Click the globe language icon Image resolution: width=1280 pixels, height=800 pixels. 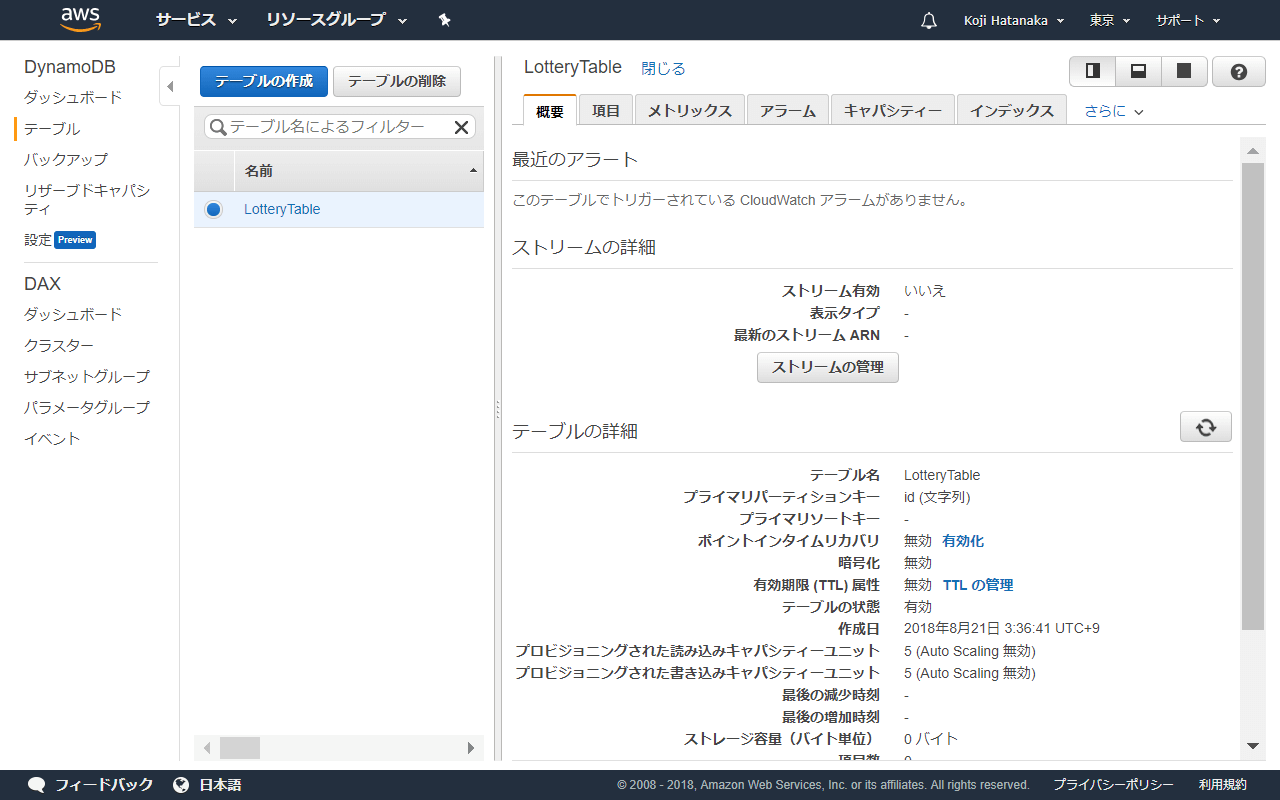tap(181, 785)
